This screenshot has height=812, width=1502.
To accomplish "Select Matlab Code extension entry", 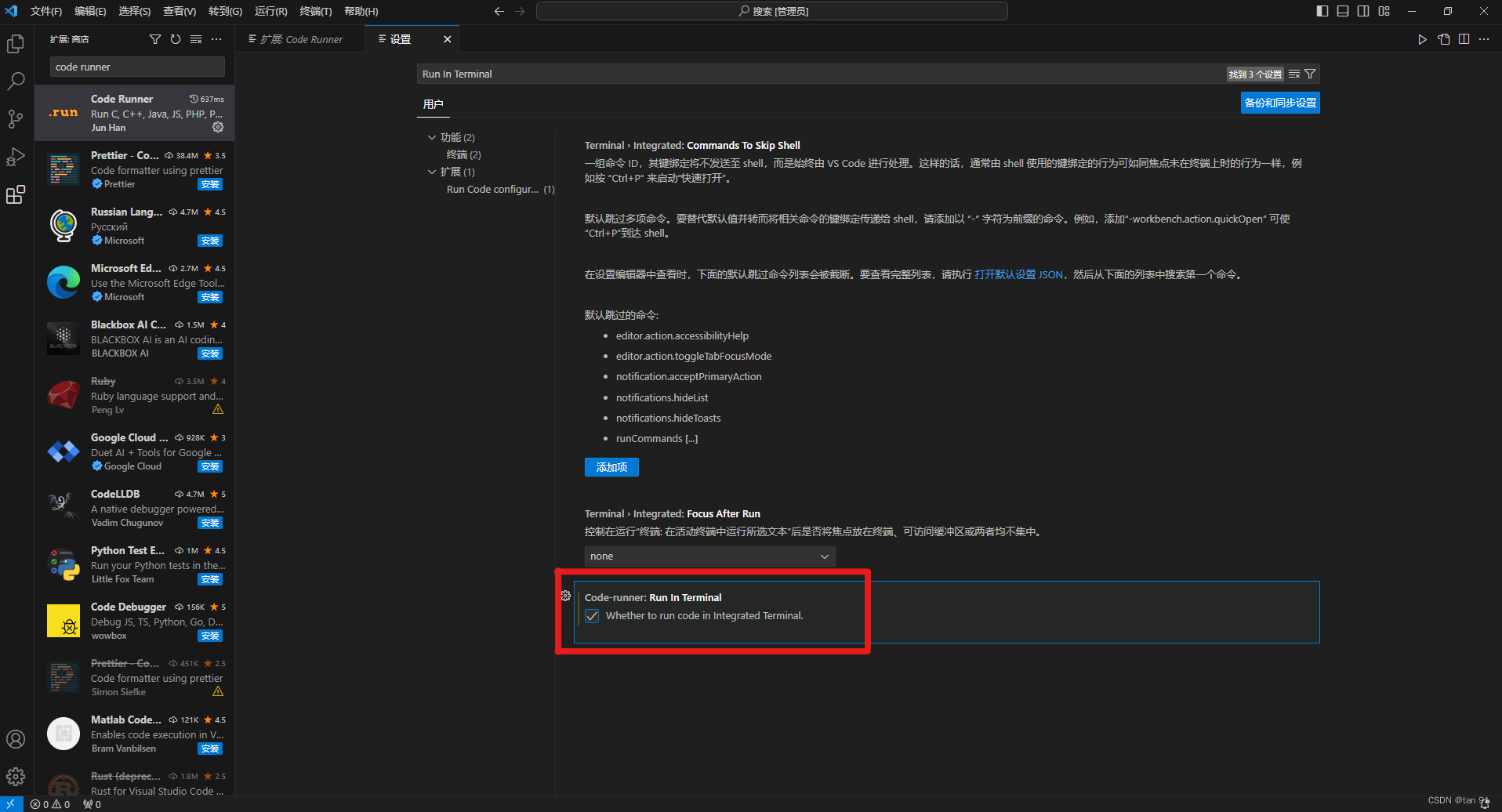I will (135, 734).
